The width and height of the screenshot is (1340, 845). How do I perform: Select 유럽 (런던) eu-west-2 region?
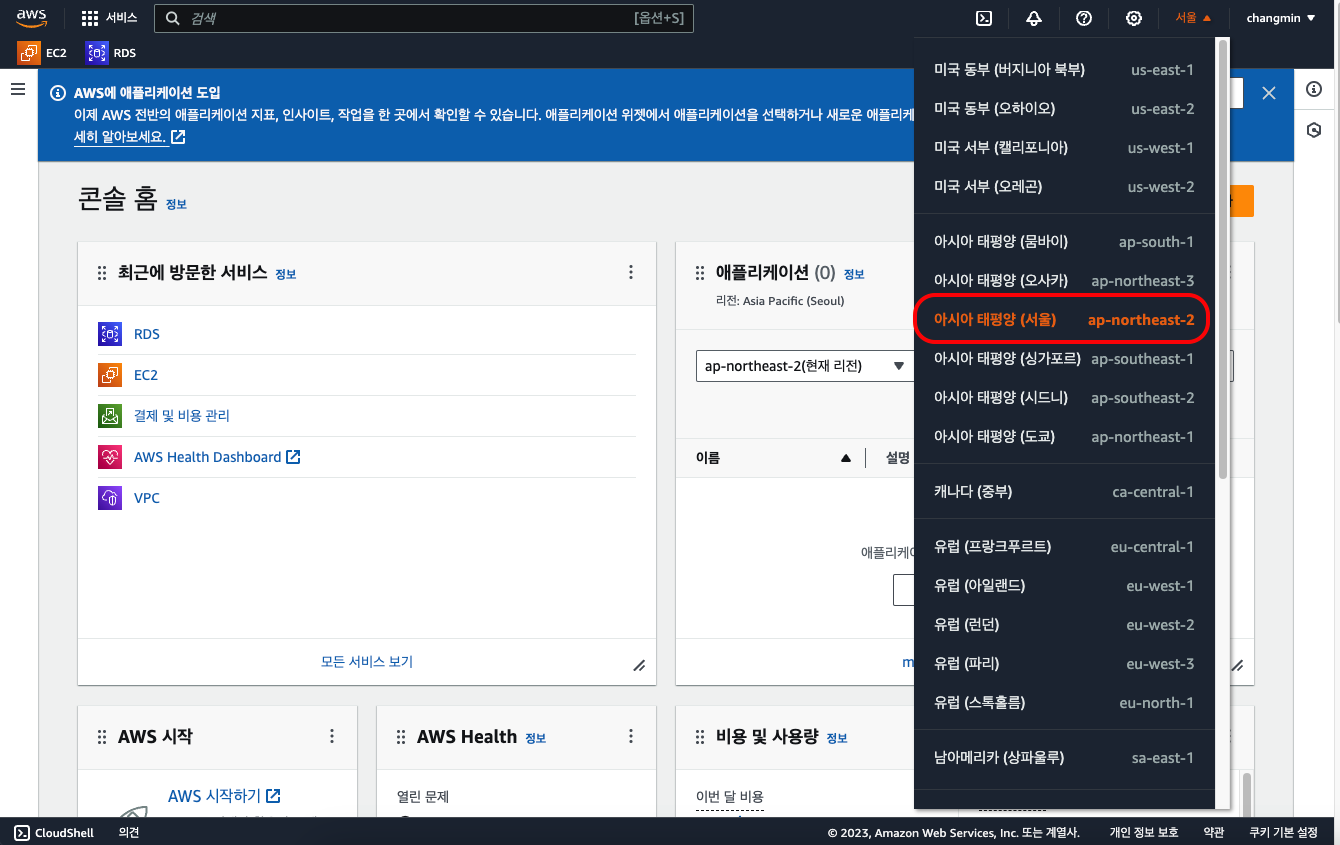[x=1064, y=625]
